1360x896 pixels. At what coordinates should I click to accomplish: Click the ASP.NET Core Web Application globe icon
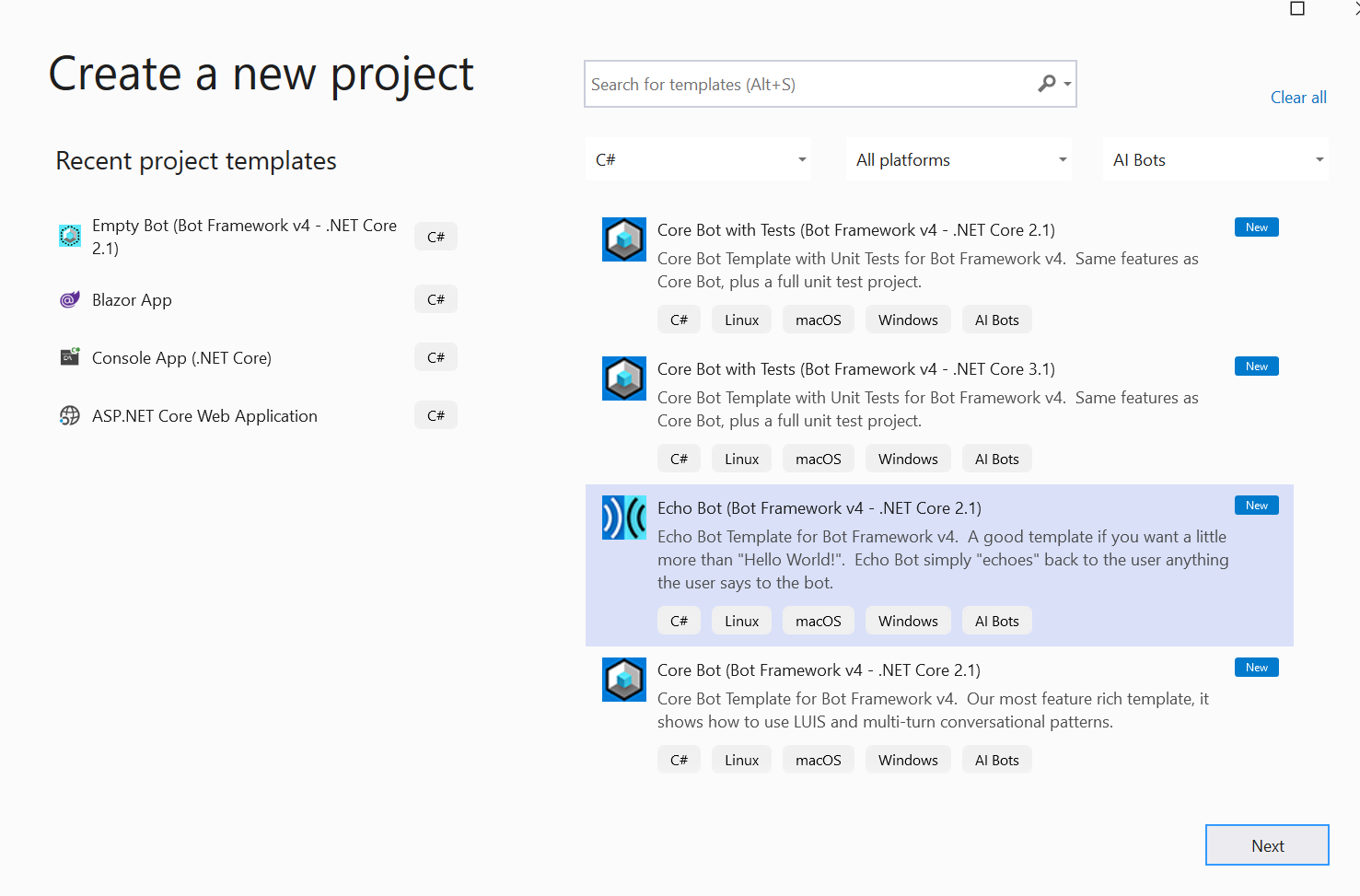[70, 415]
